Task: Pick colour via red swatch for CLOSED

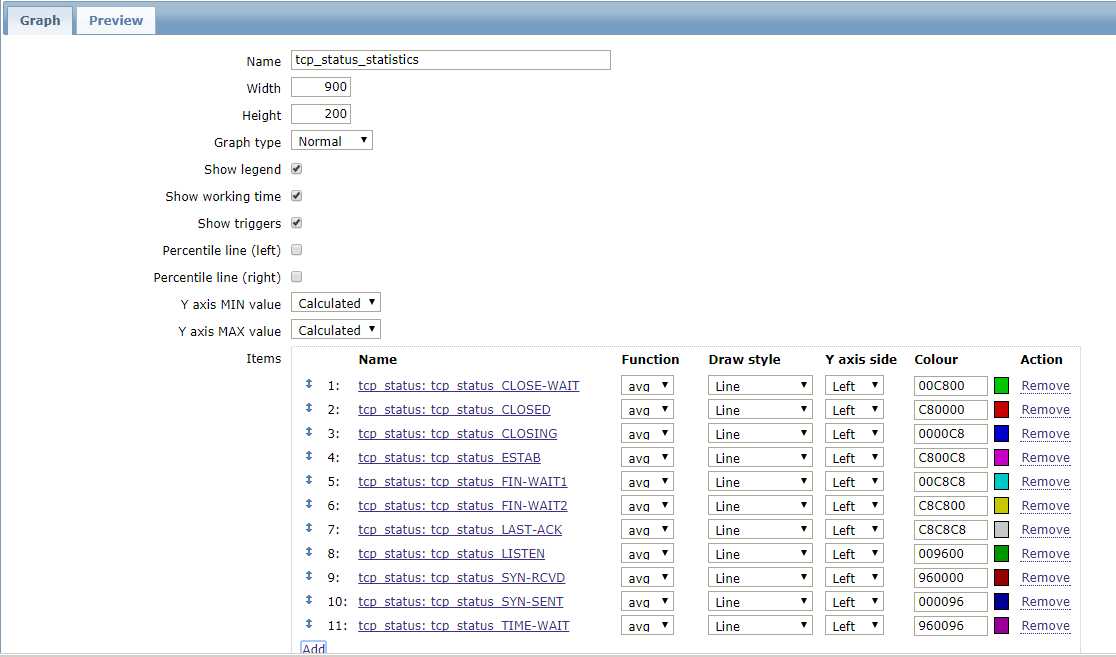Action: click(1001, 410)
